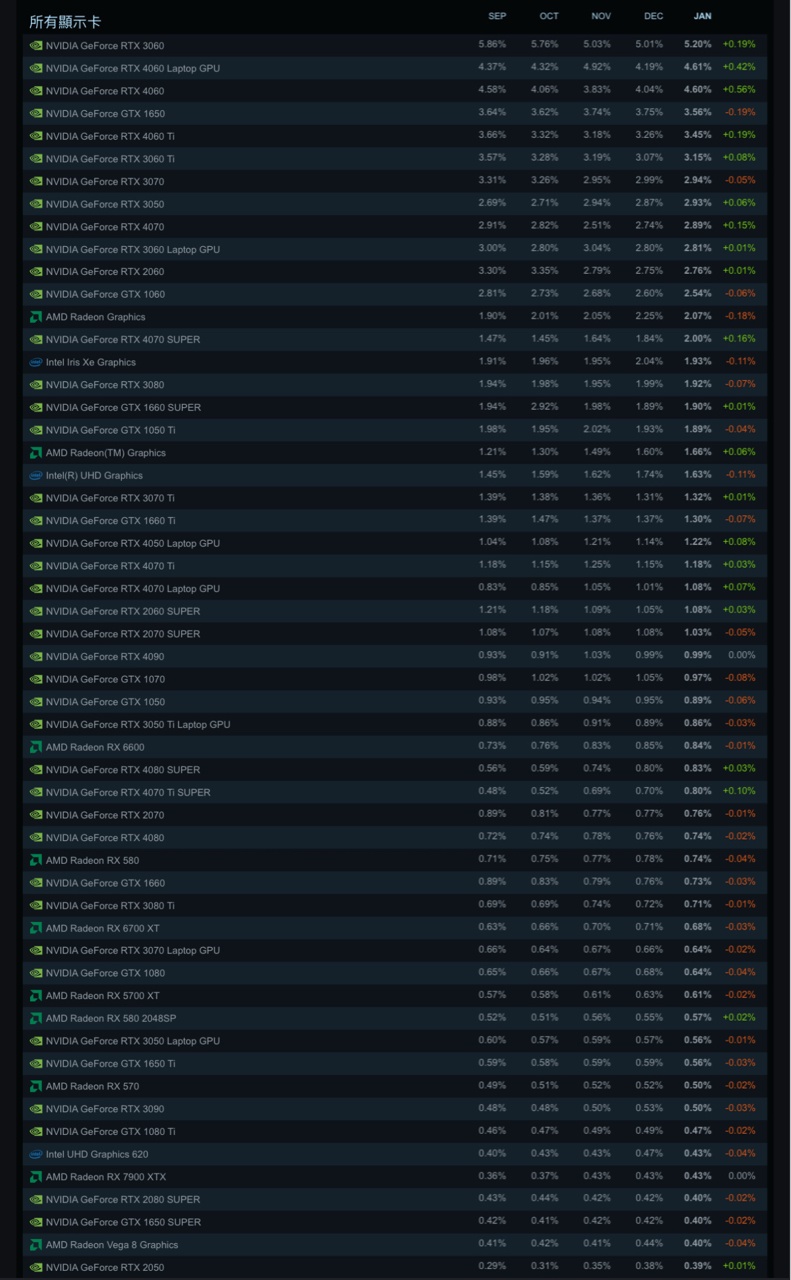
Task: Click the 所有顯示卡 section heading
Action: [x=65, y=21]
